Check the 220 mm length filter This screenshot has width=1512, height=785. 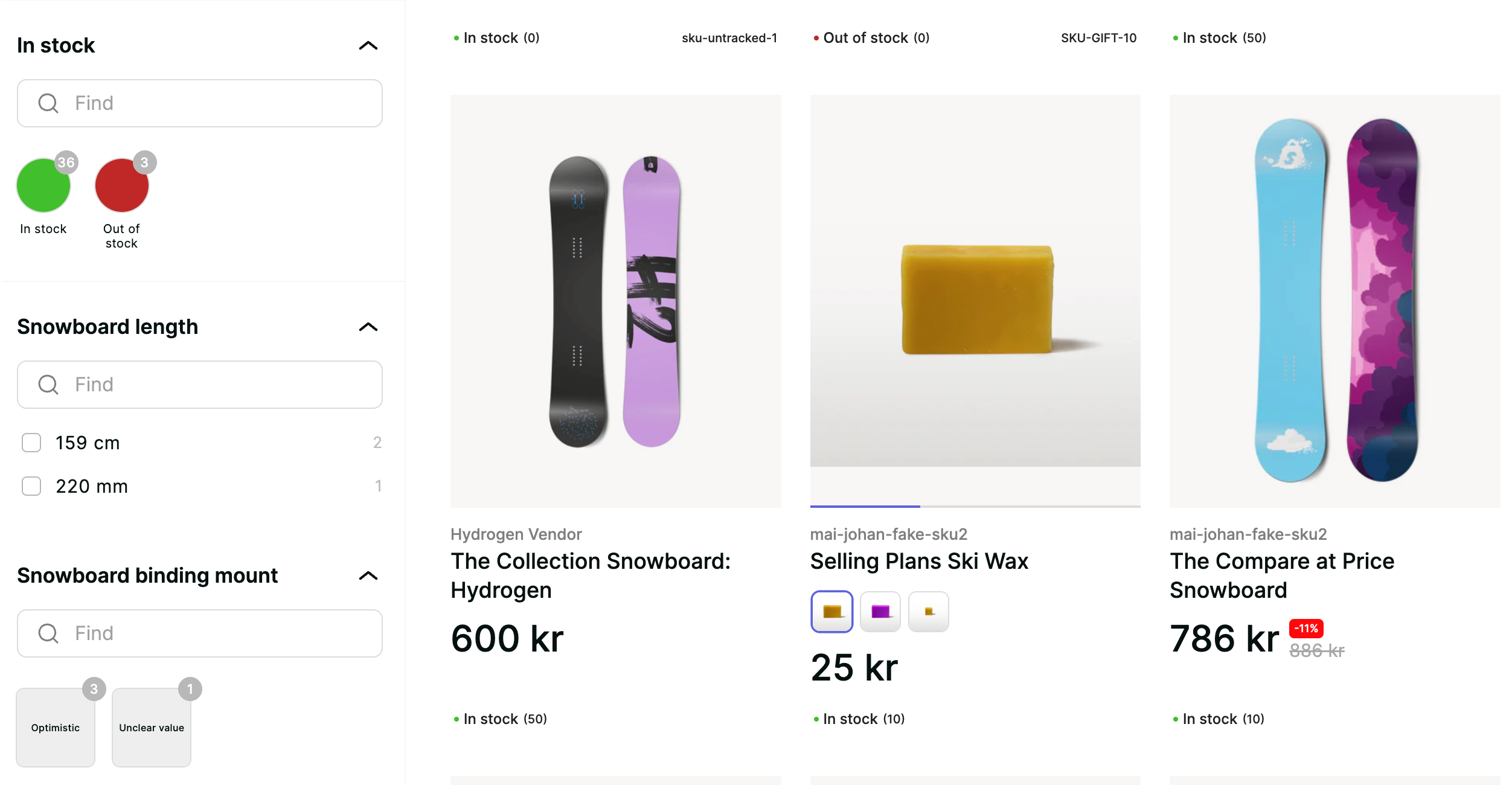click(x=31, y=486)
